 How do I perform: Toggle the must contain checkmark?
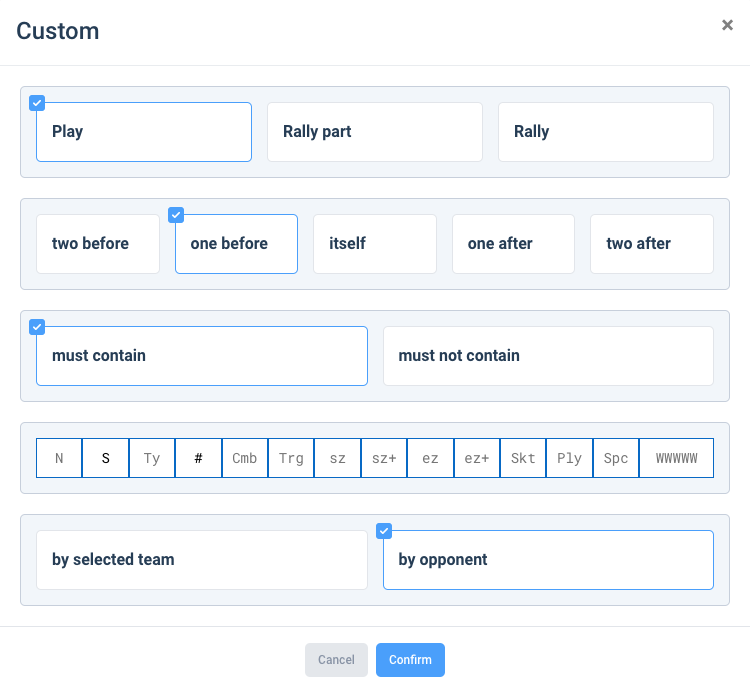coord(37,327)
